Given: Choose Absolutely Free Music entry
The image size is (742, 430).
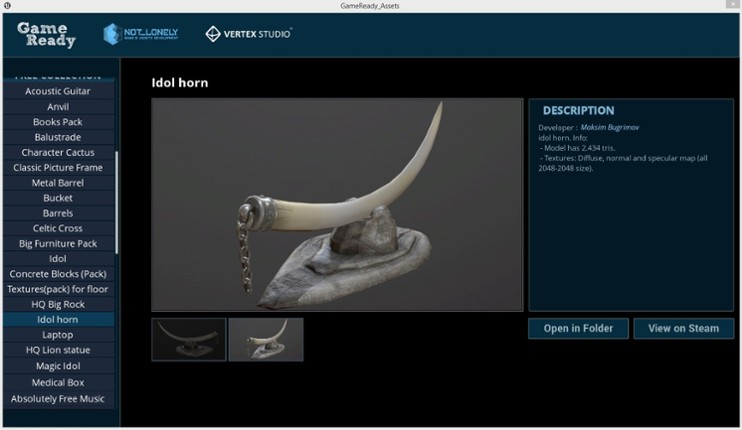Looking at the screenshot, I should pos(57,399).
